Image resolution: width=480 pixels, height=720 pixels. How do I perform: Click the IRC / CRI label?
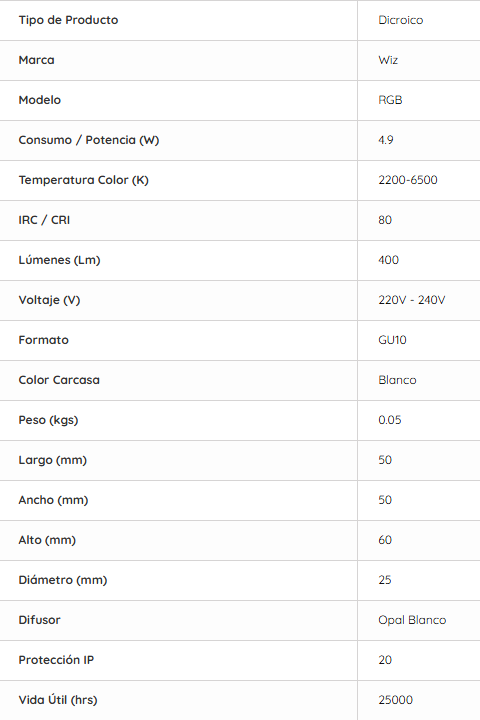coord(44,220)
